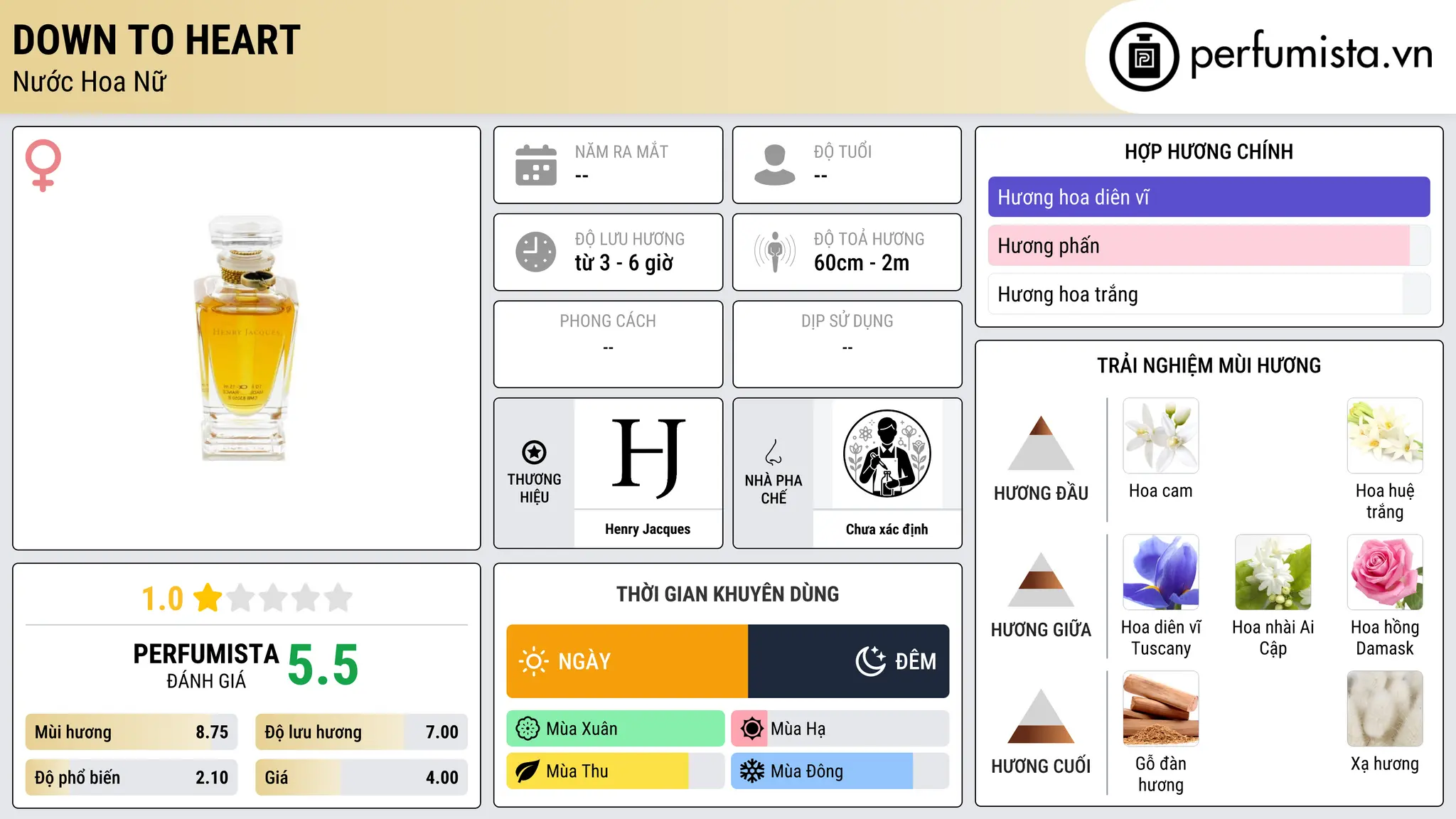
Task: Click the Hương đầu pyramid icon
Action: (x=1041, y=443)
